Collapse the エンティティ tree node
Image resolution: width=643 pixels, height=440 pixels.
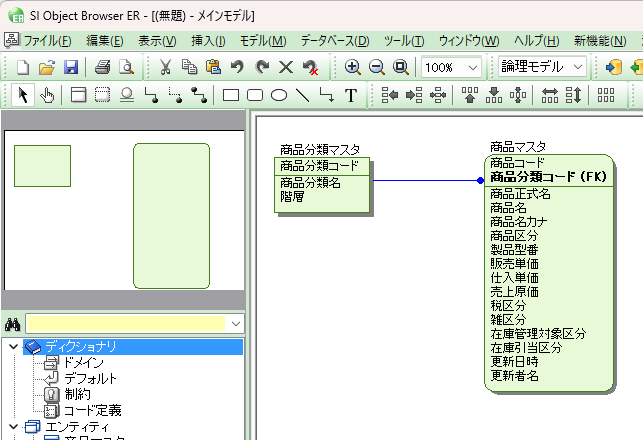pyautogui.click(x=13, y=427)
